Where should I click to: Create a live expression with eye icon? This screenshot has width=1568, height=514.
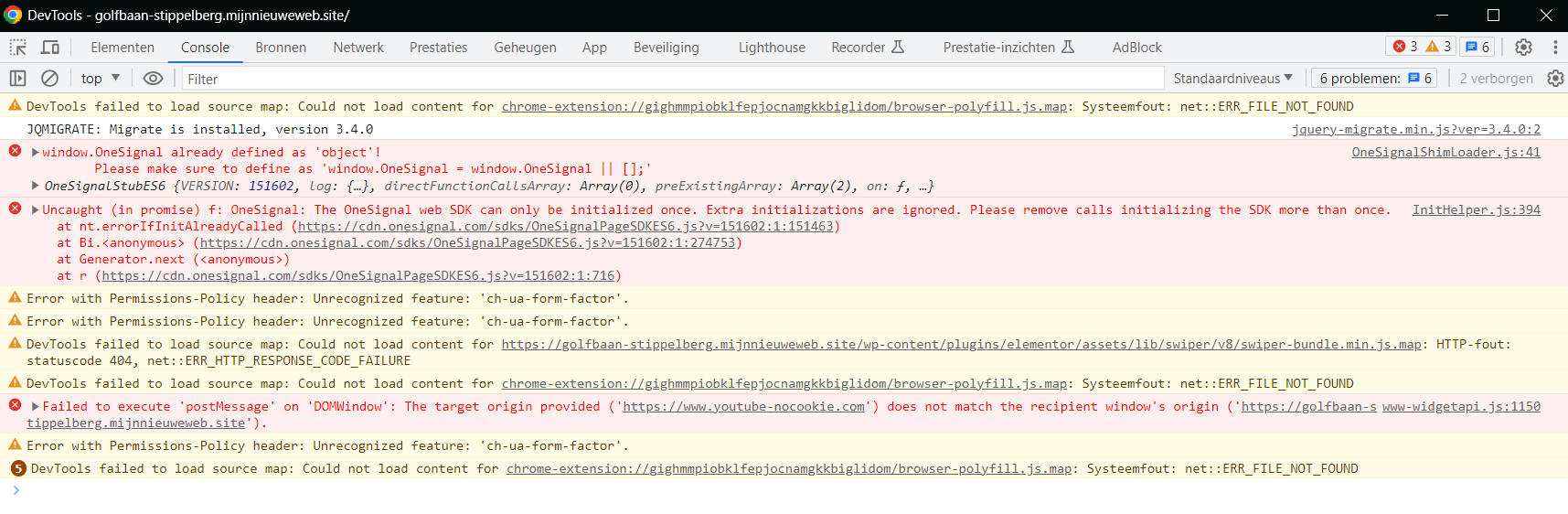click(153, 79)
